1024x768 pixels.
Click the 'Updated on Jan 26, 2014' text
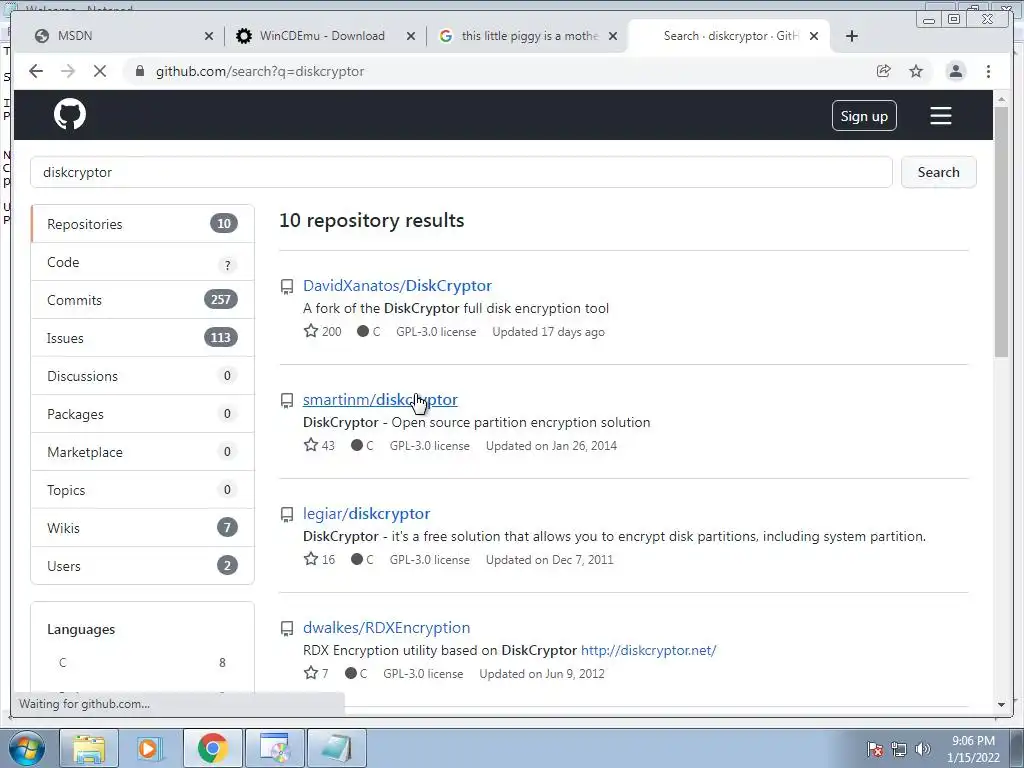point(551,445)
